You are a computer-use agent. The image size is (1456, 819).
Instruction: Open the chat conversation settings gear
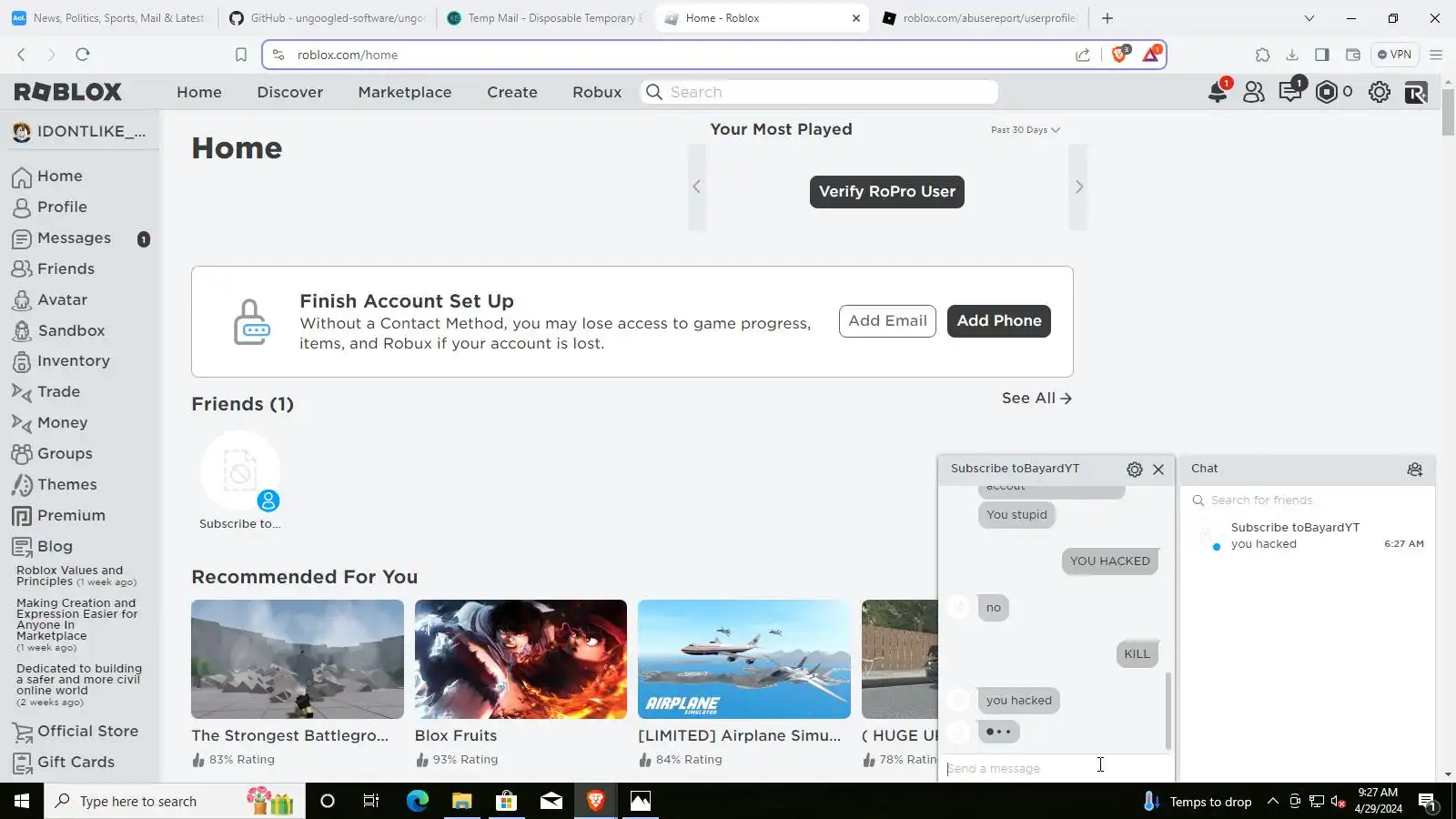tap(1135, 470)
